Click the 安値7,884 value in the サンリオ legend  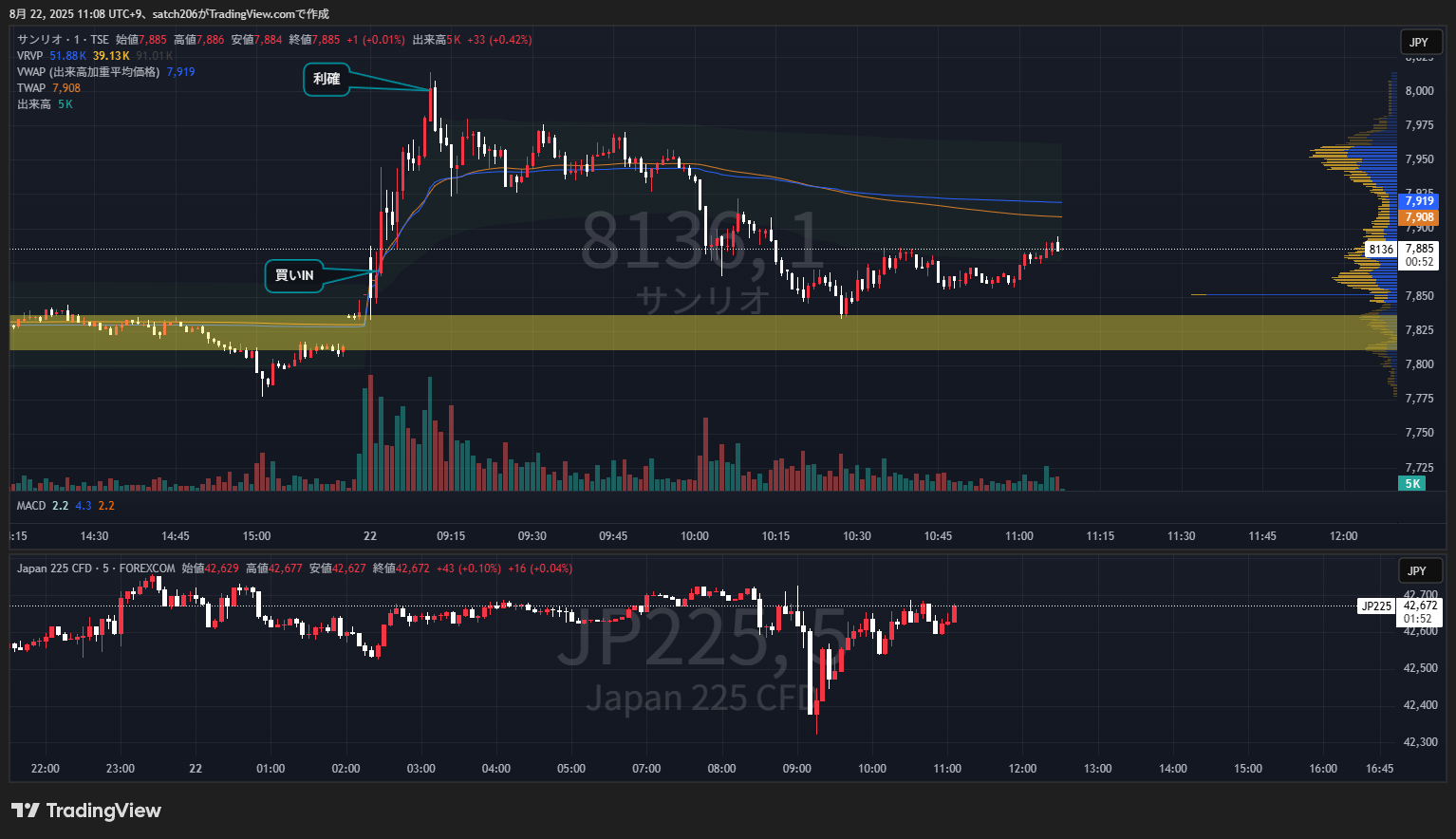pyautogui.click(x=257, y=40)
